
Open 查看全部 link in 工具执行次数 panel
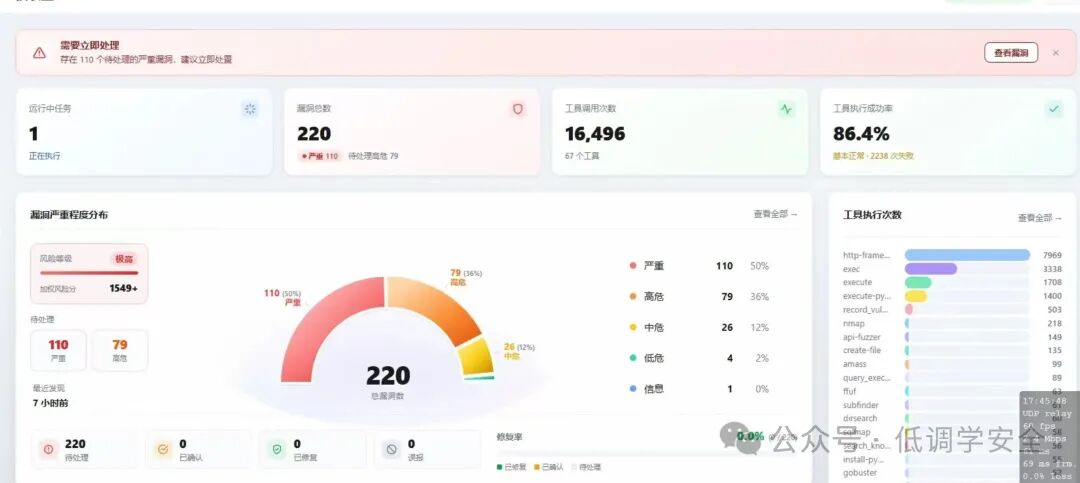(x=1039, y=218)
